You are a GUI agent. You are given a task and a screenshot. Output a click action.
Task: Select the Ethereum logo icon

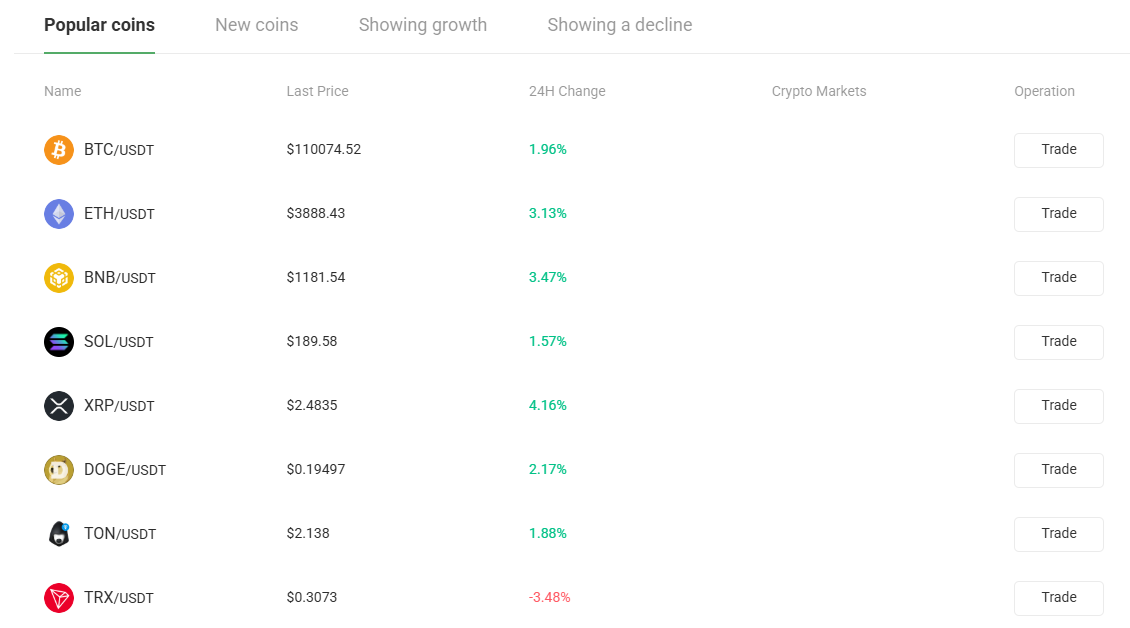click(x=59, y=214)
